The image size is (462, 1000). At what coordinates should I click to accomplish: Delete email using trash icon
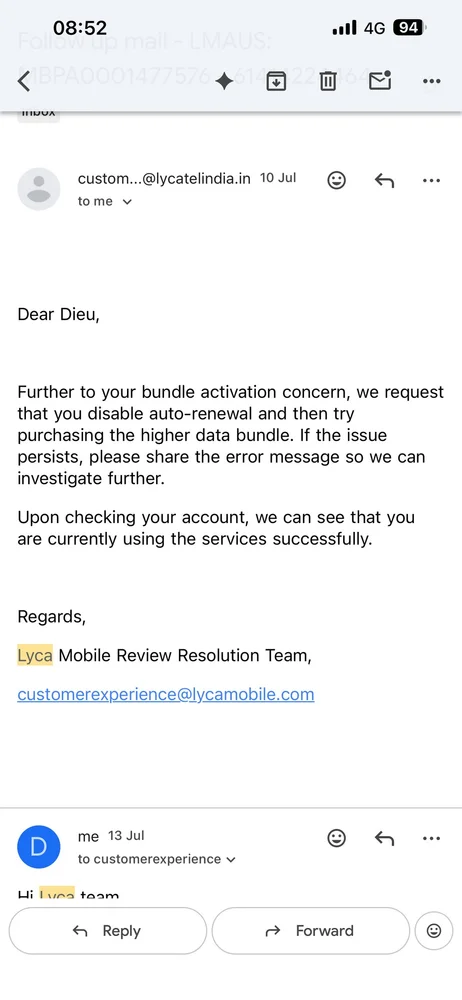pos(327,81)
